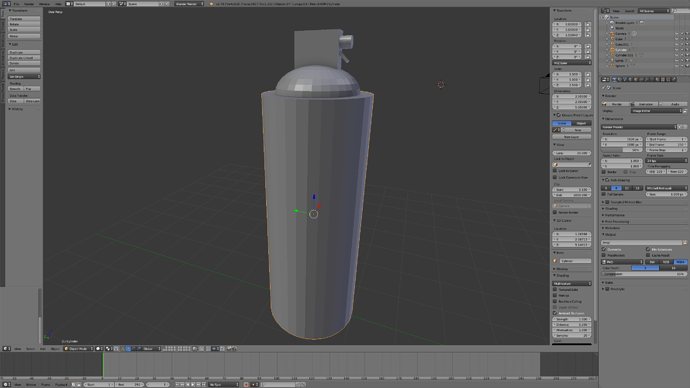The width and height of the screenshot is (690, 388).
Task: Click the Flat shading button
Action: point(32,88)
